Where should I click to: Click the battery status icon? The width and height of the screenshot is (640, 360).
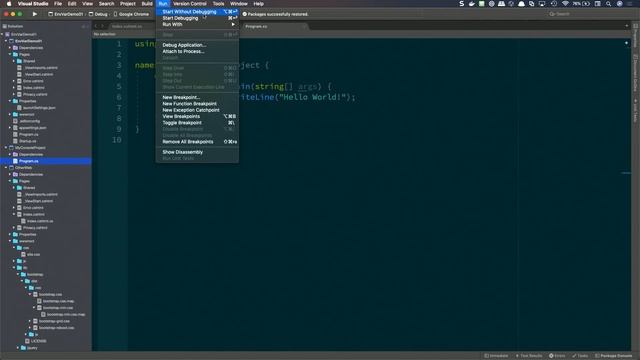[586, 4]
